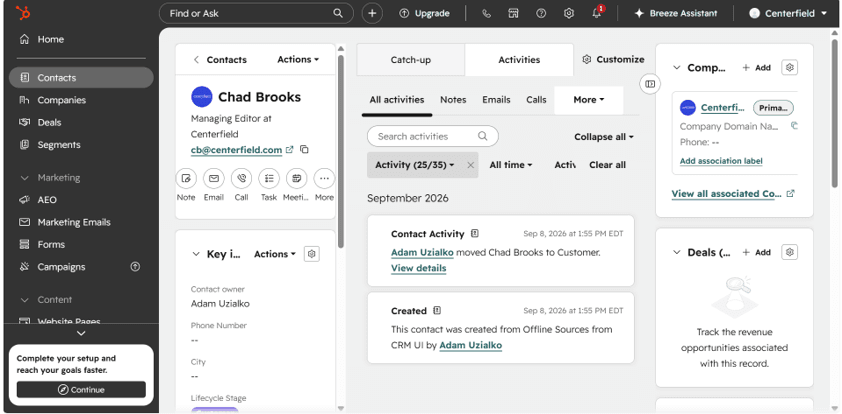Open Key information section settings gear
Viewport: 842px width, 414px height.
(312, 254)
